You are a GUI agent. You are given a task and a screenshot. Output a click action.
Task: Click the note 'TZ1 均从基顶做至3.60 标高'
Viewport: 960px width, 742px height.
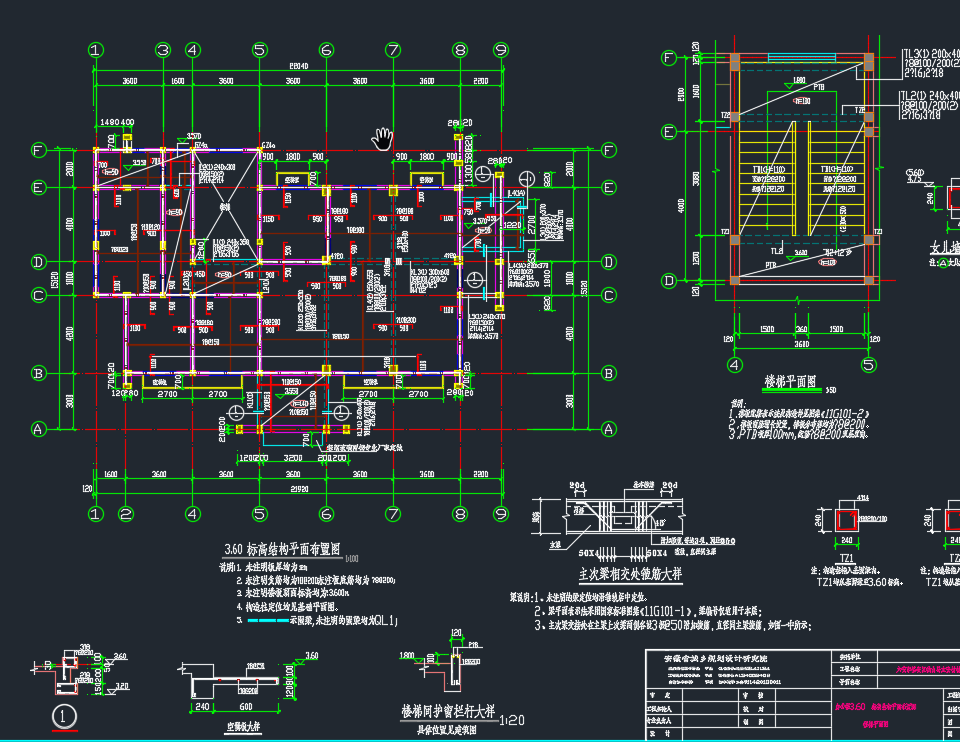(860, 582)
